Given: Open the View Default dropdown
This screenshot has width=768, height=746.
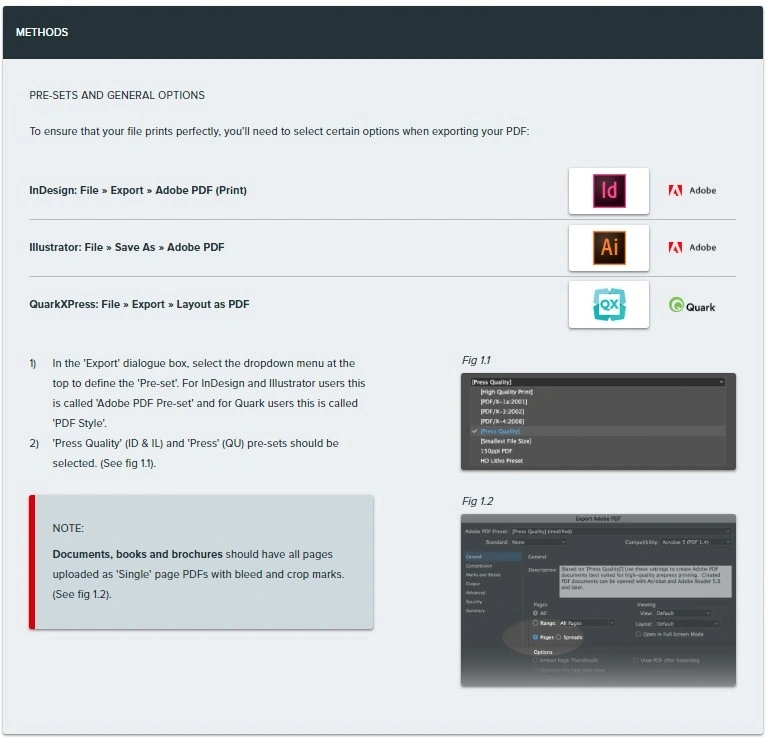Looking at the screenshot, I should pos(683,613).
